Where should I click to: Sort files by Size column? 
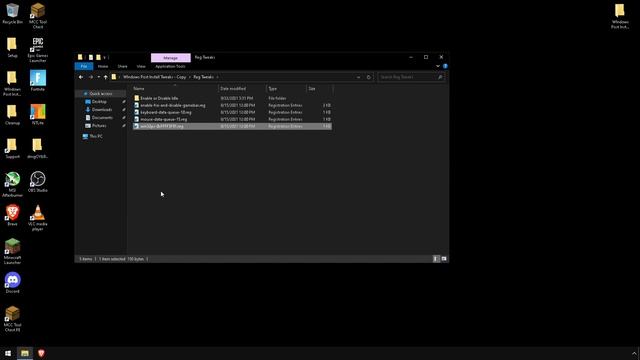tap(320, 89)
